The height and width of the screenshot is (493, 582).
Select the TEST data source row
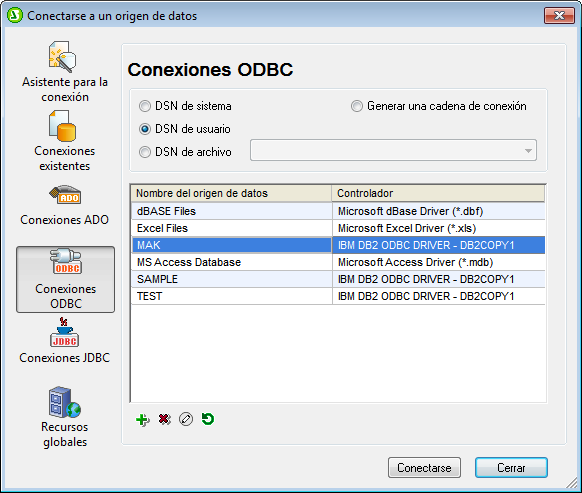point(338,296)
